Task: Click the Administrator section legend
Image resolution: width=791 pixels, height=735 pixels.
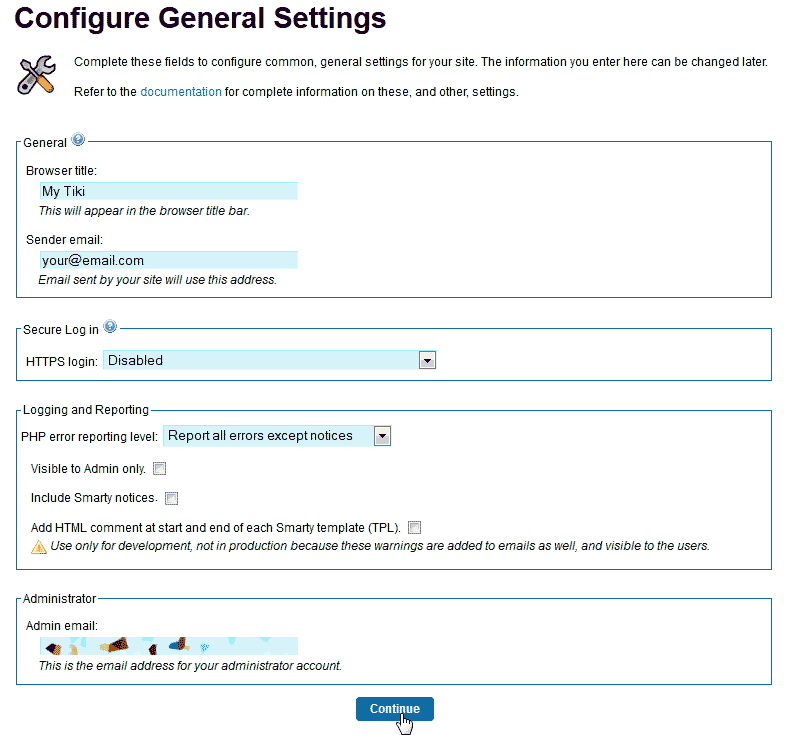Action: pos(59,599)
